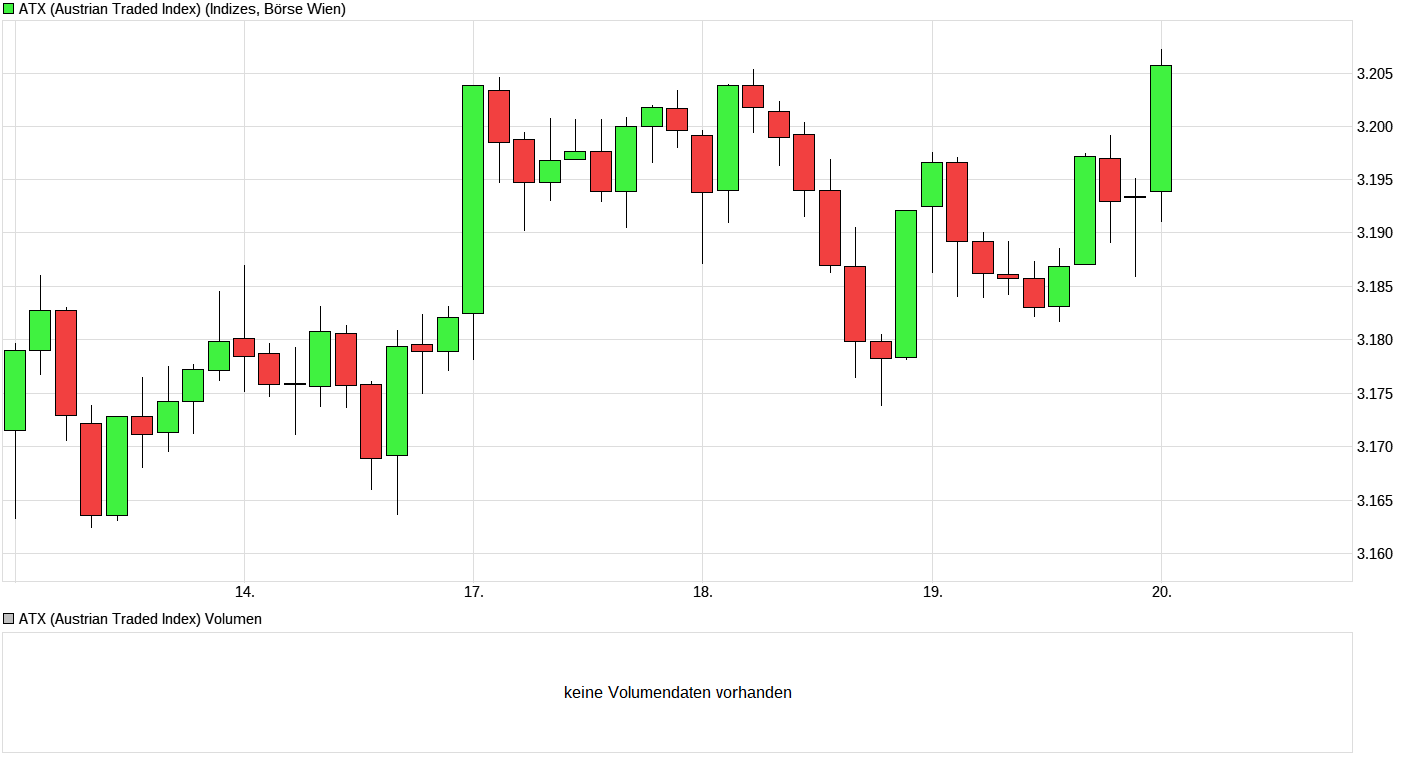
Task: Click the 3.195 price axis label
Action: [1375, 180]
